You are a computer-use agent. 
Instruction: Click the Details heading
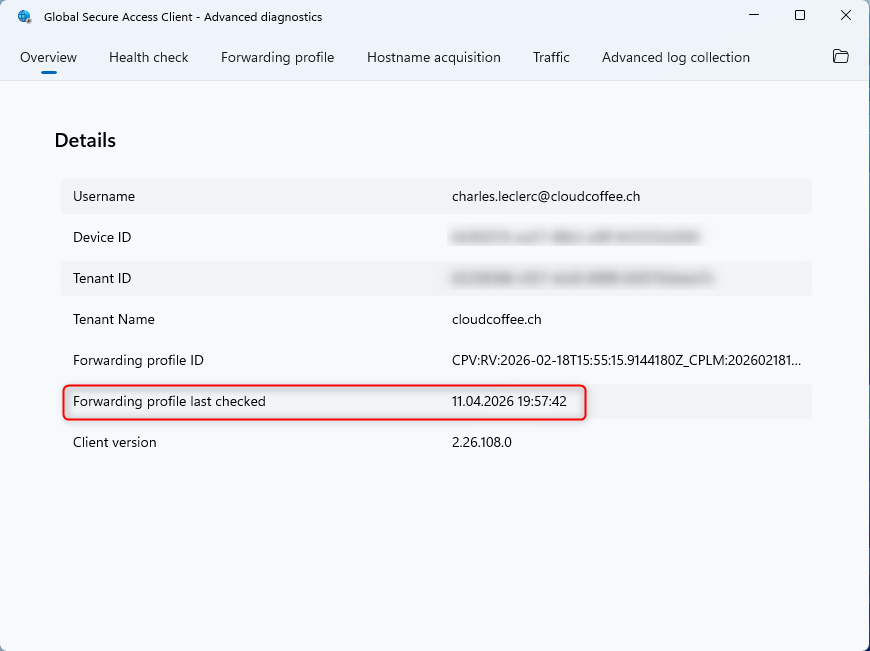coord(85,140)
